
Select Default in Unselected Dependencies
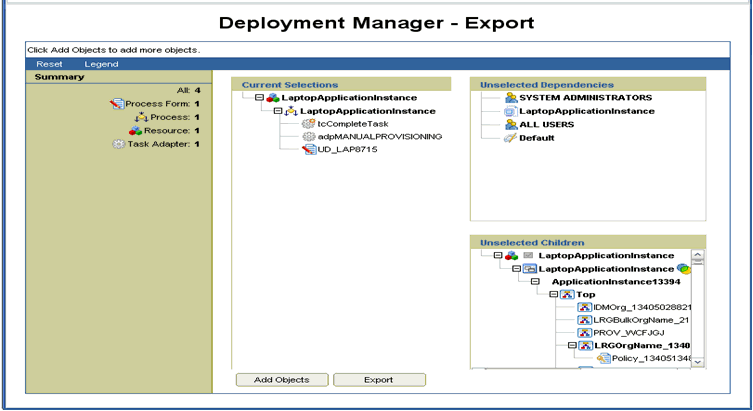pyautogui.click(x=536, y=138)
